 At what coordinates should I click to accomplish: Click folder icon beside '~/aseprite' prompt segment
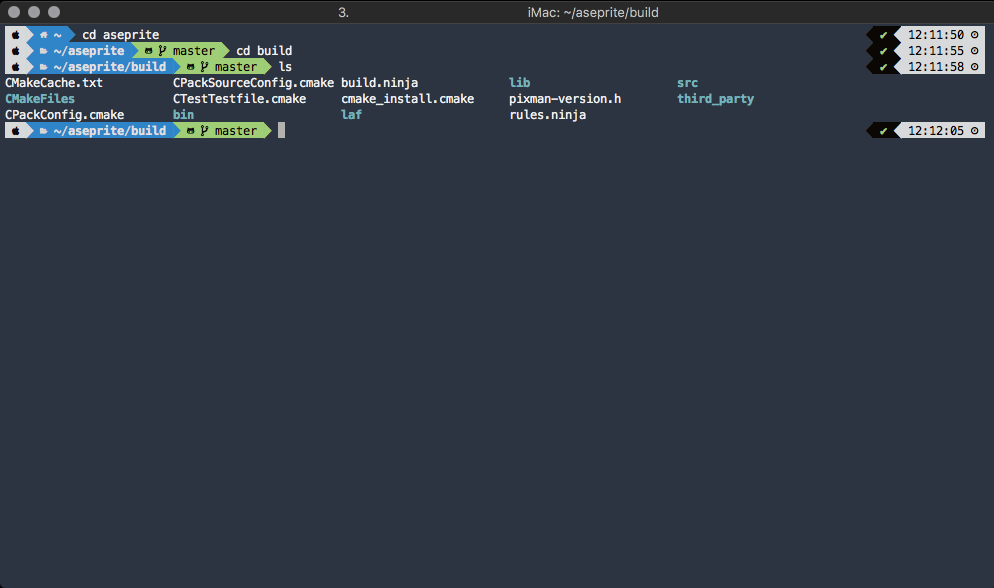(44, 51)
